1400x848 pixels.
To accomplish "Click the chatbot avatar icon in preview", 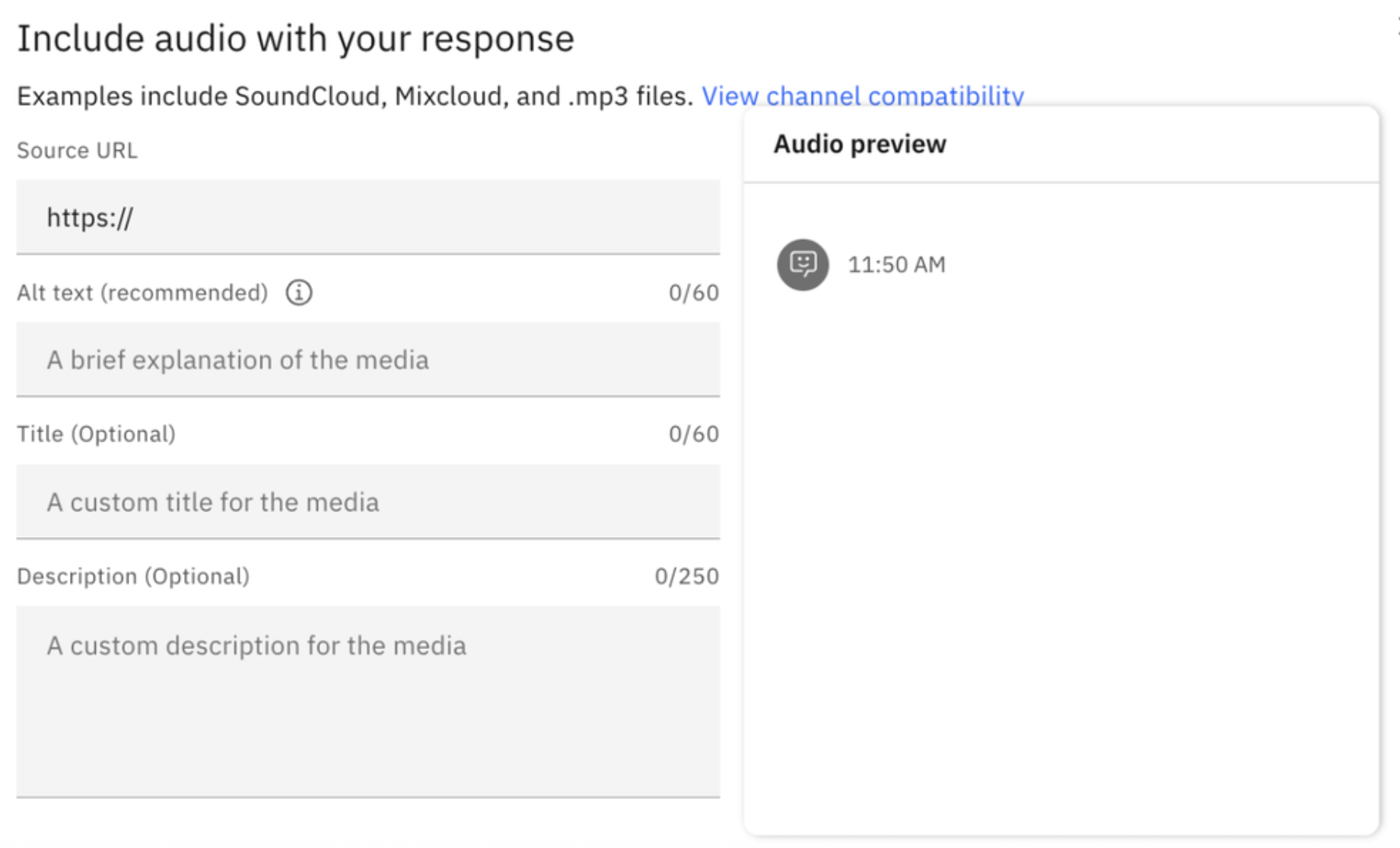I will tap(802, 265).
